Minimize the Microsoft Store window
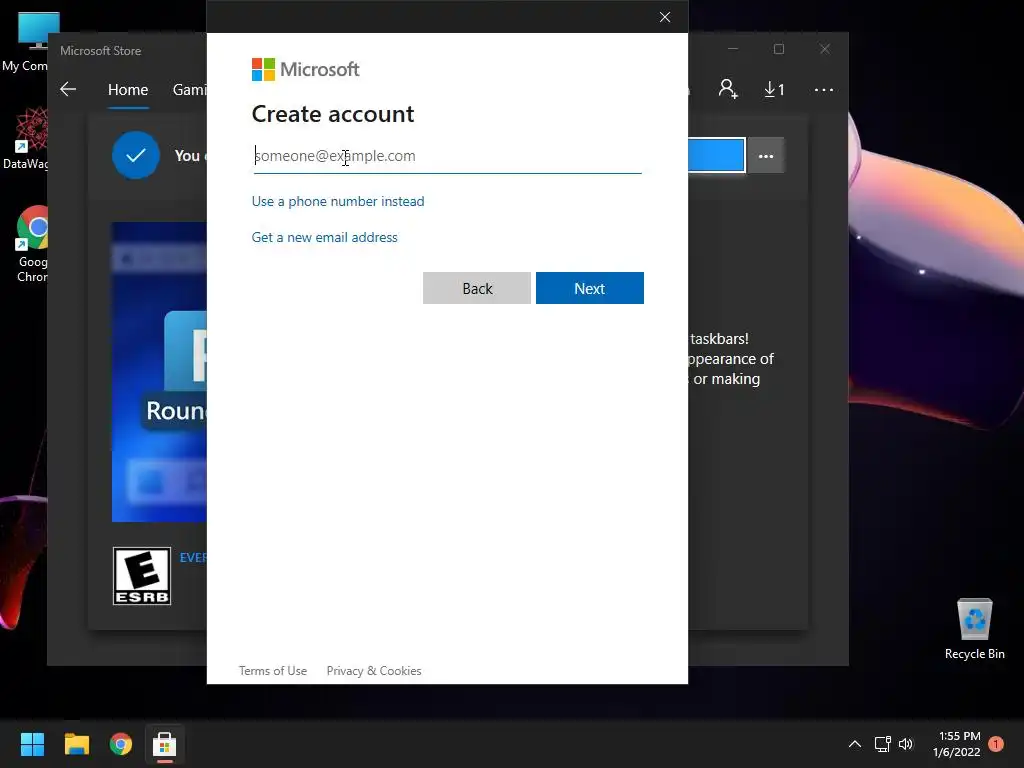The height and width of the screenshot is (768, 1024). pos(733,49)
